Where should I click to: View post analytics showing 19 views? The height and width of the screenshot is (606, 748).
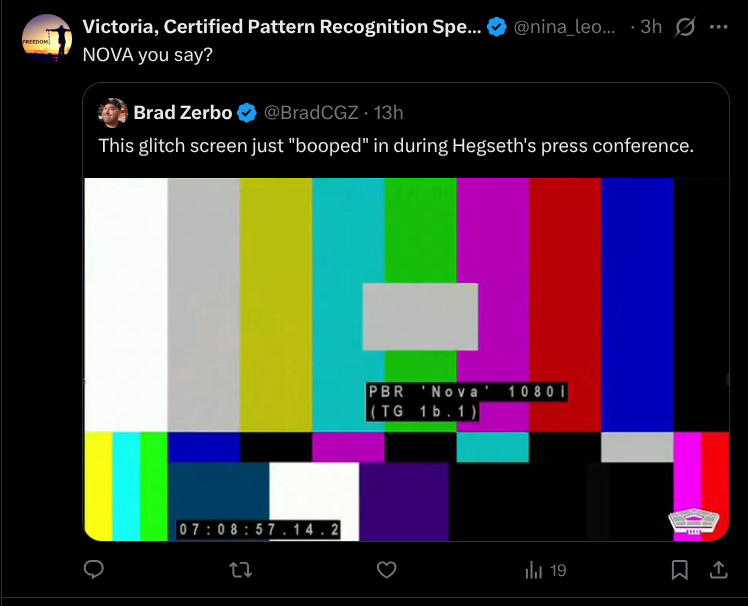pyautogui.click(x=545, y=570)
